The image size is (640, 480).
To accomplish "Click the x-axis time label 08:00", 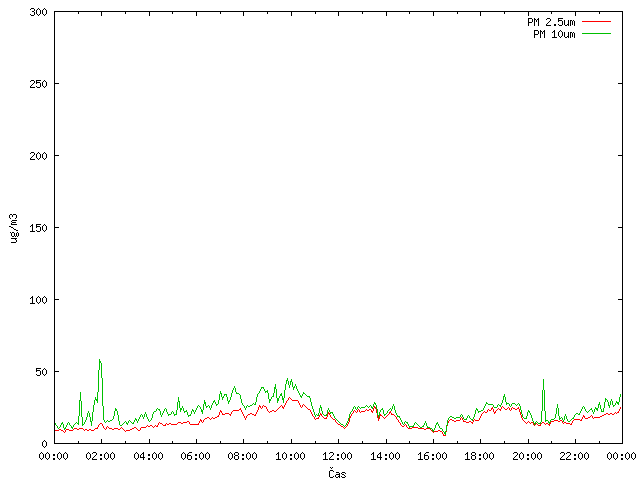I will click(243, 456).
